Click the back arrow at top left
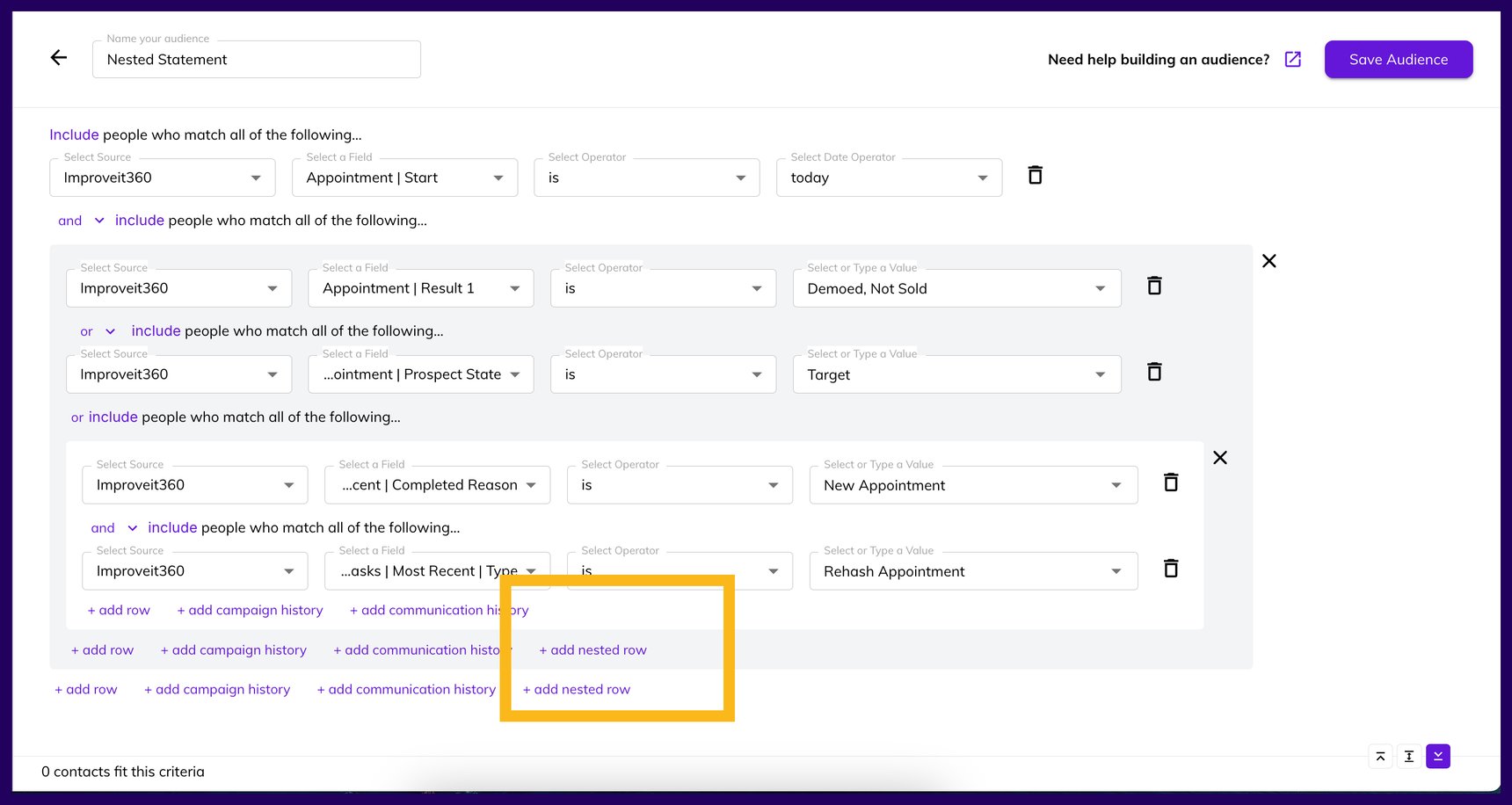 pos(58,57)
